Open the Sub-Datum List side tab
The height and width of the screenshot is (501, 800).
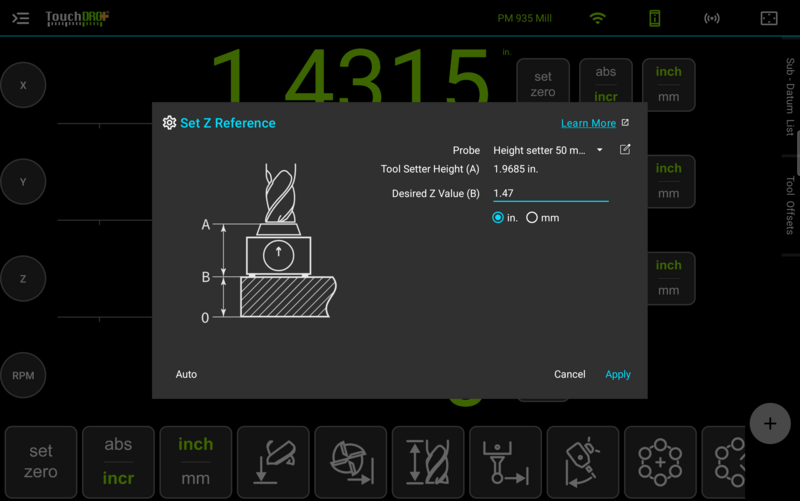(790, 97)
